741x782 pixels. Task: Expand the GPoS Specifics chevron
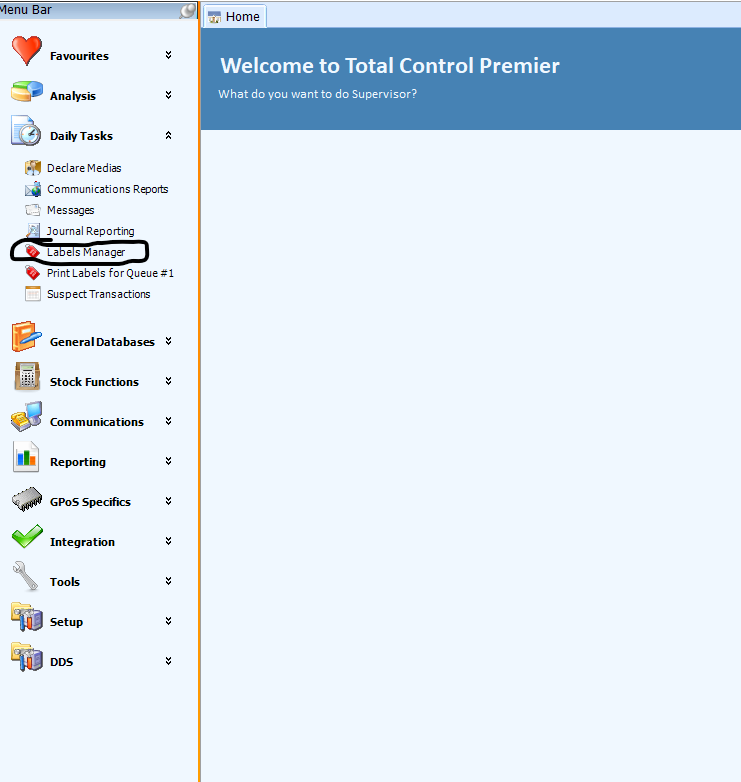(x=169, y=501)
